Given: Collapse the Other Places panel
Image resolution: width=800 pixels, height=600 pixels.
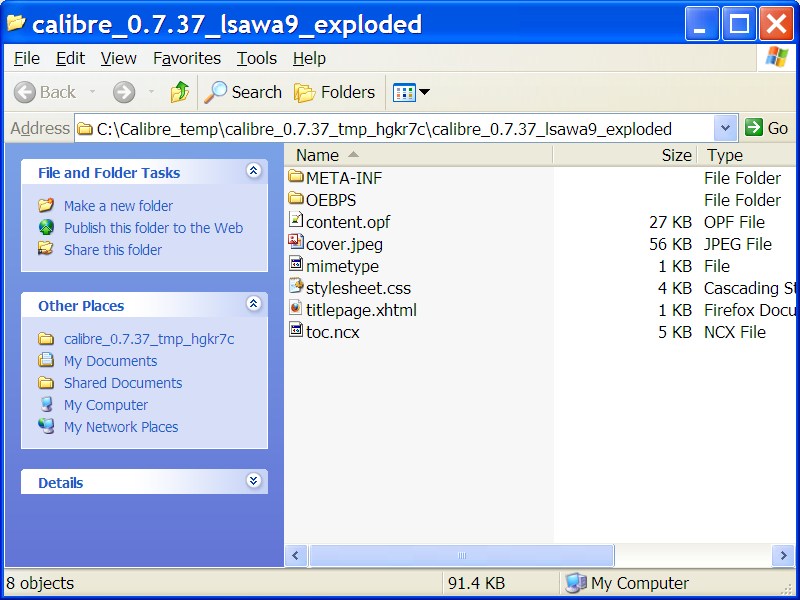Looking at the screenshot, I should (254, 304).
